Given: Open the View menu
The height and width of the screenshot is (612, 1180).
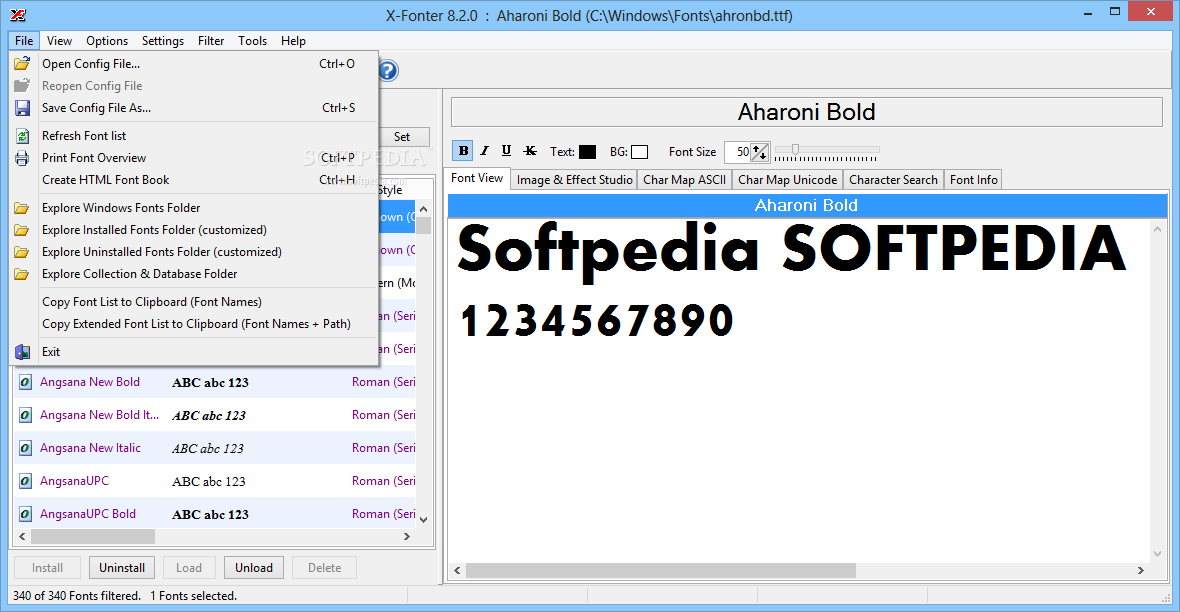Looking at the screenshot, I should point(59,41).
